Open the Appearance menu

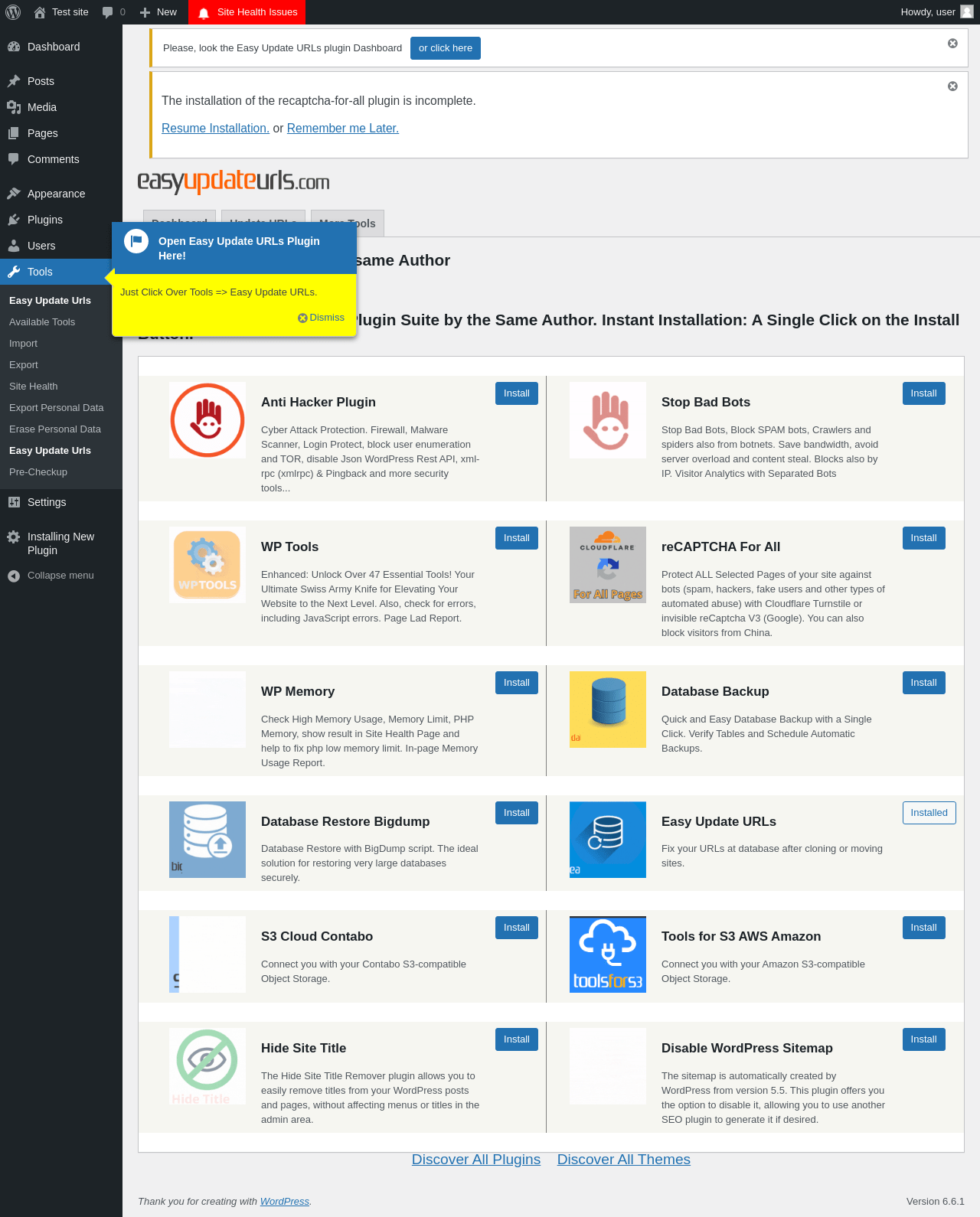pos(61,194)
